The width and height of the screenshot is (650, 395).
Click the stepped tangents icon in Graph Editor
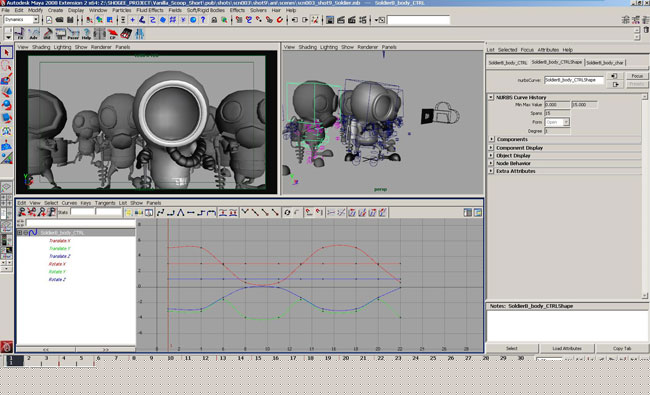click(x=201, y=213)
